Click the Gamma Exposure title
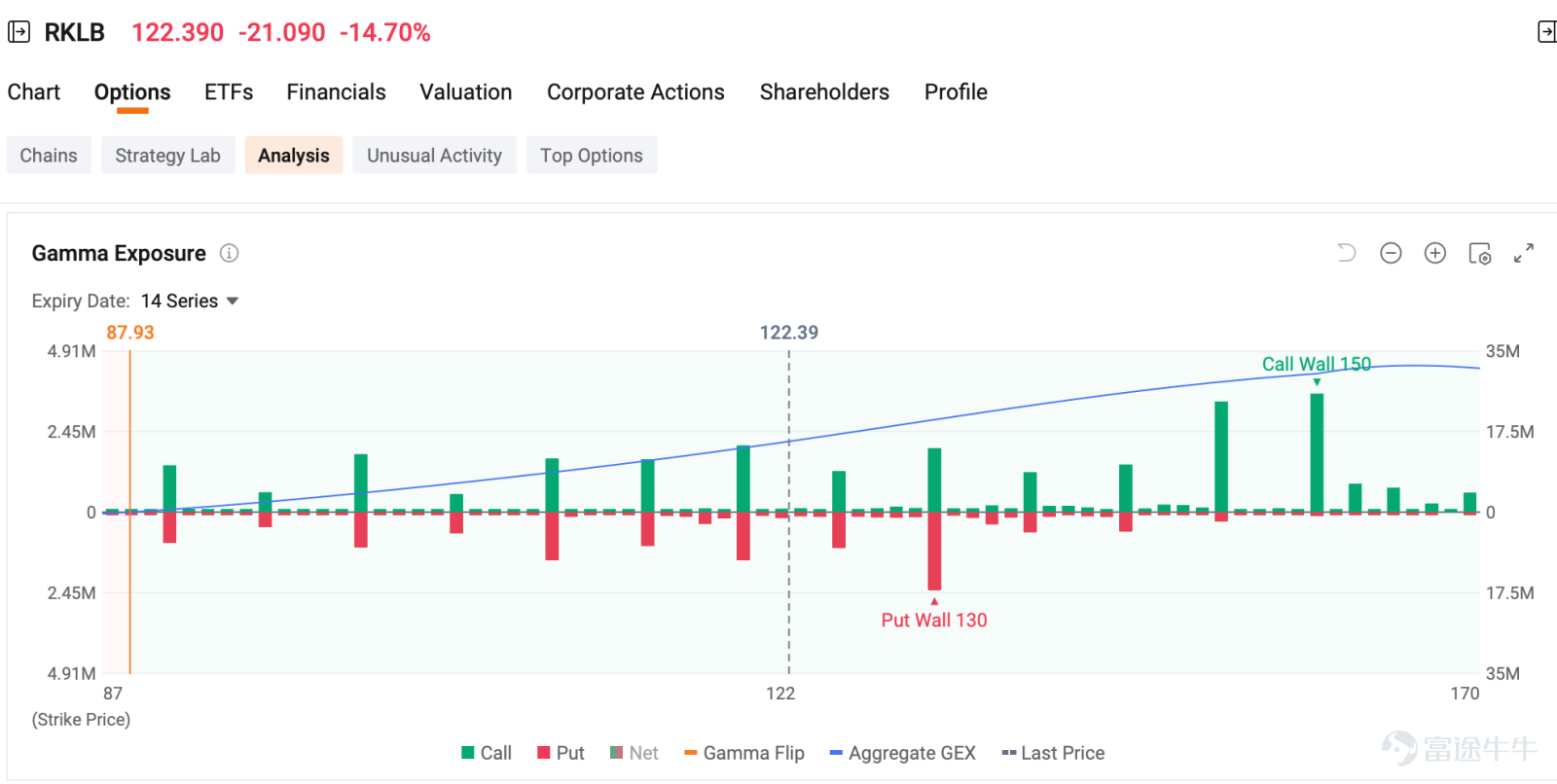1557x784 pixels. click(x=119, y=254)
